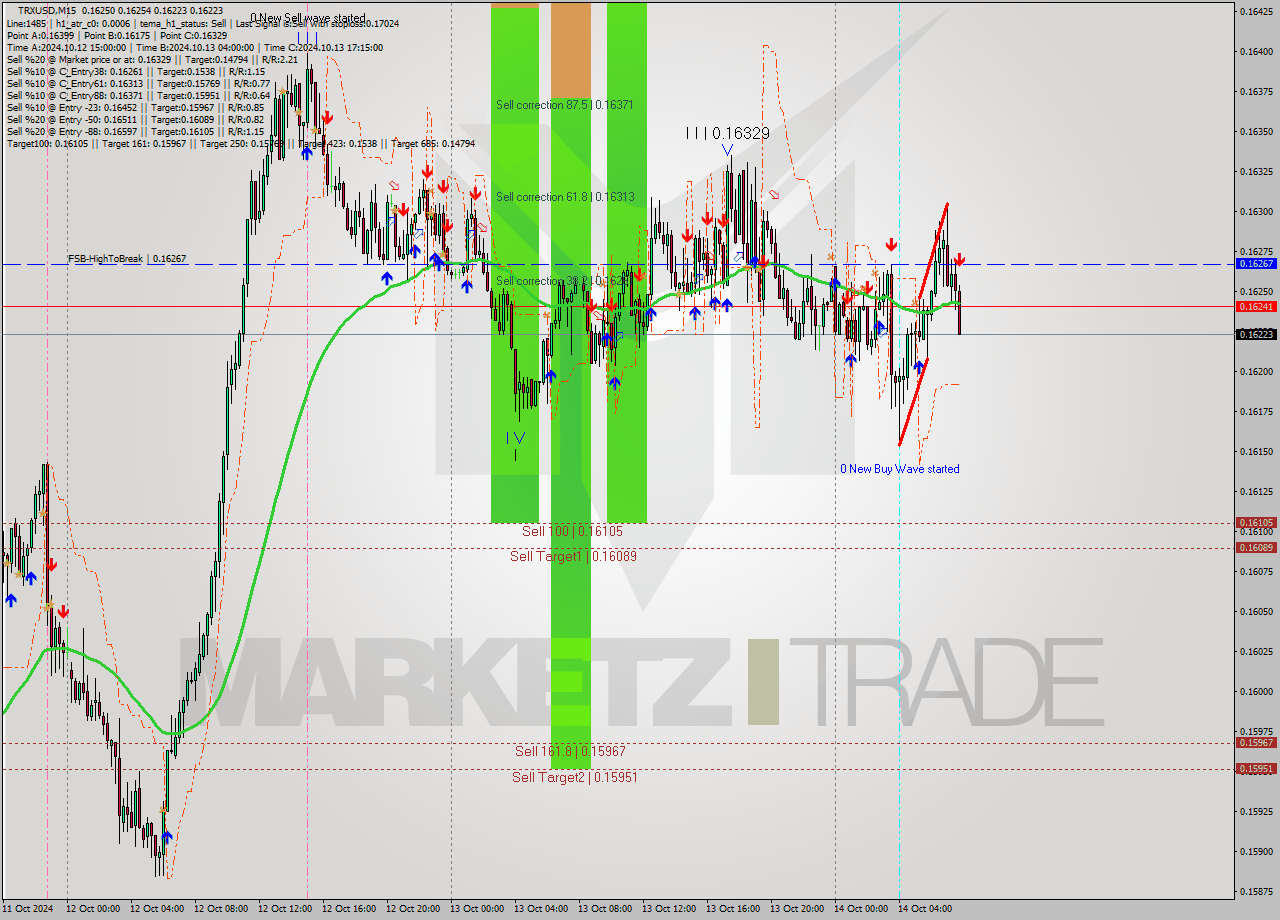
Task: Click the "Sell correction 87.5 | 0.16371" label
Action: pyautogui.click(x=565, y=104)
